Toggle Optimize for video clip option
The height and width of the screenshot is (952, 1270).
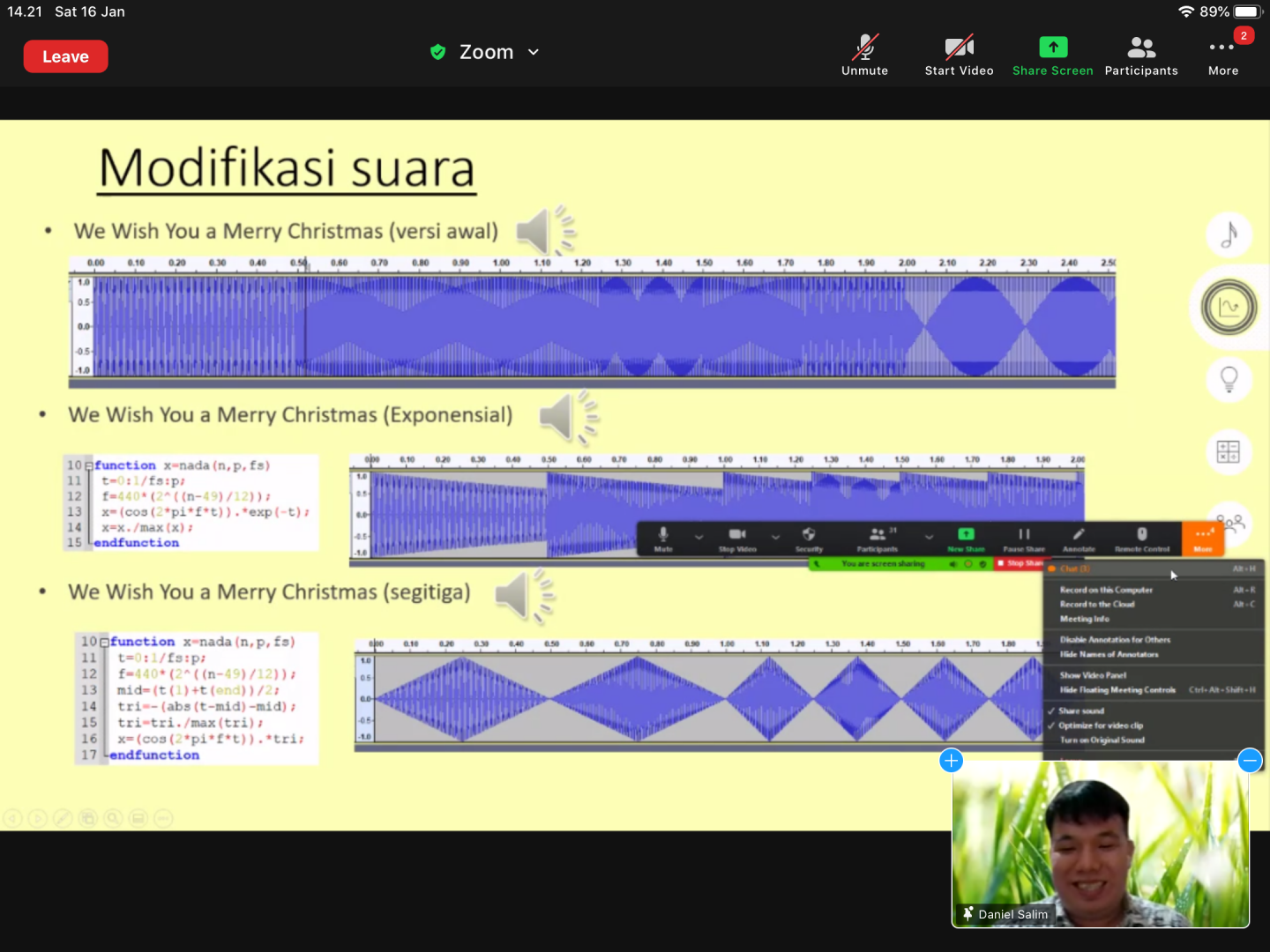pyautogui.click(x=1100, y=725)
